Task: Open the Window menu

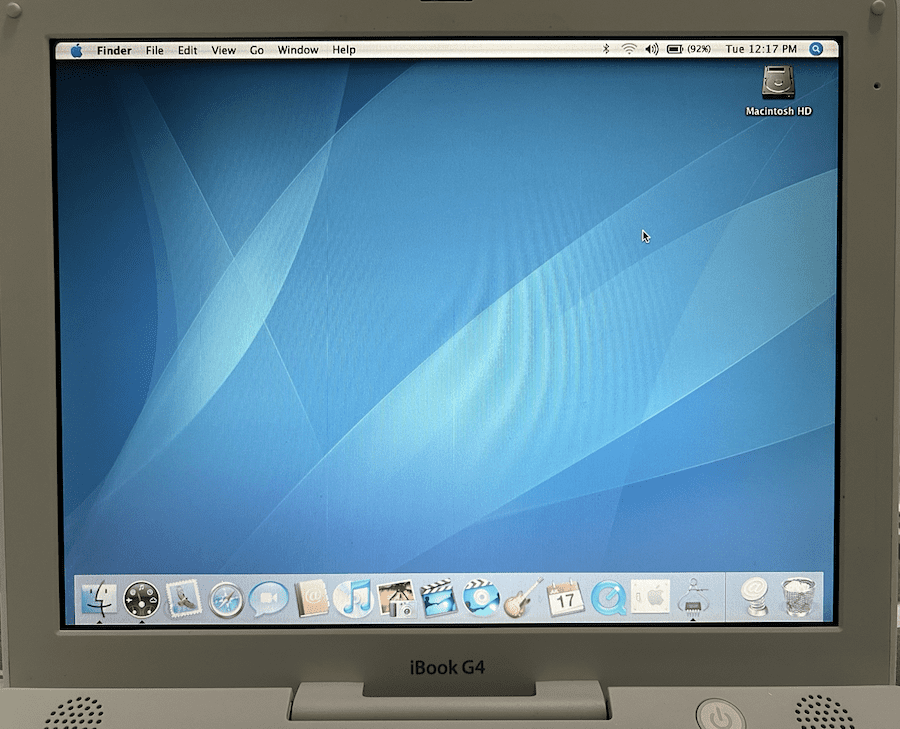Action: (298, 50)
